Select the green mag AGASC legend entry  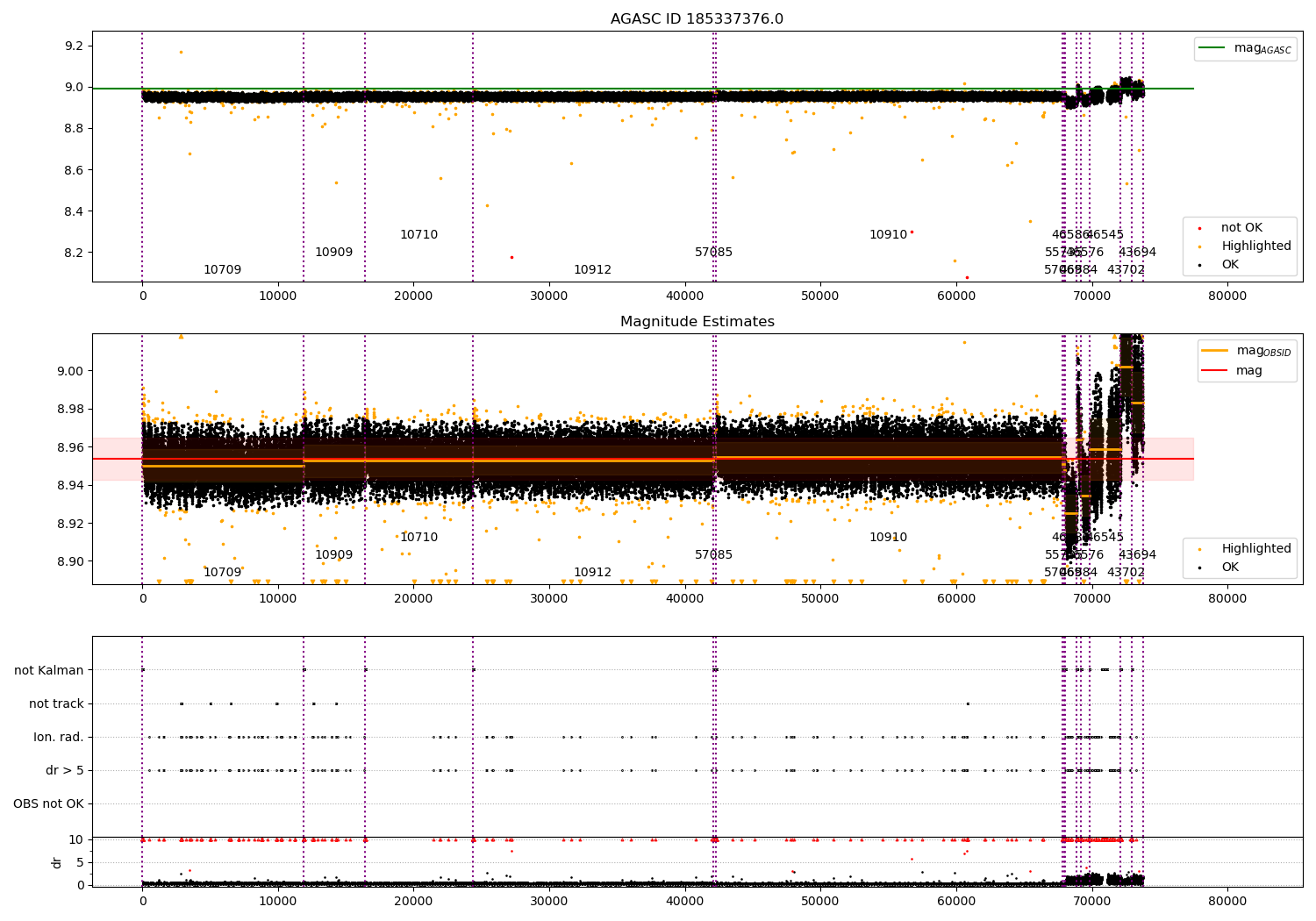pos(1245,48)
